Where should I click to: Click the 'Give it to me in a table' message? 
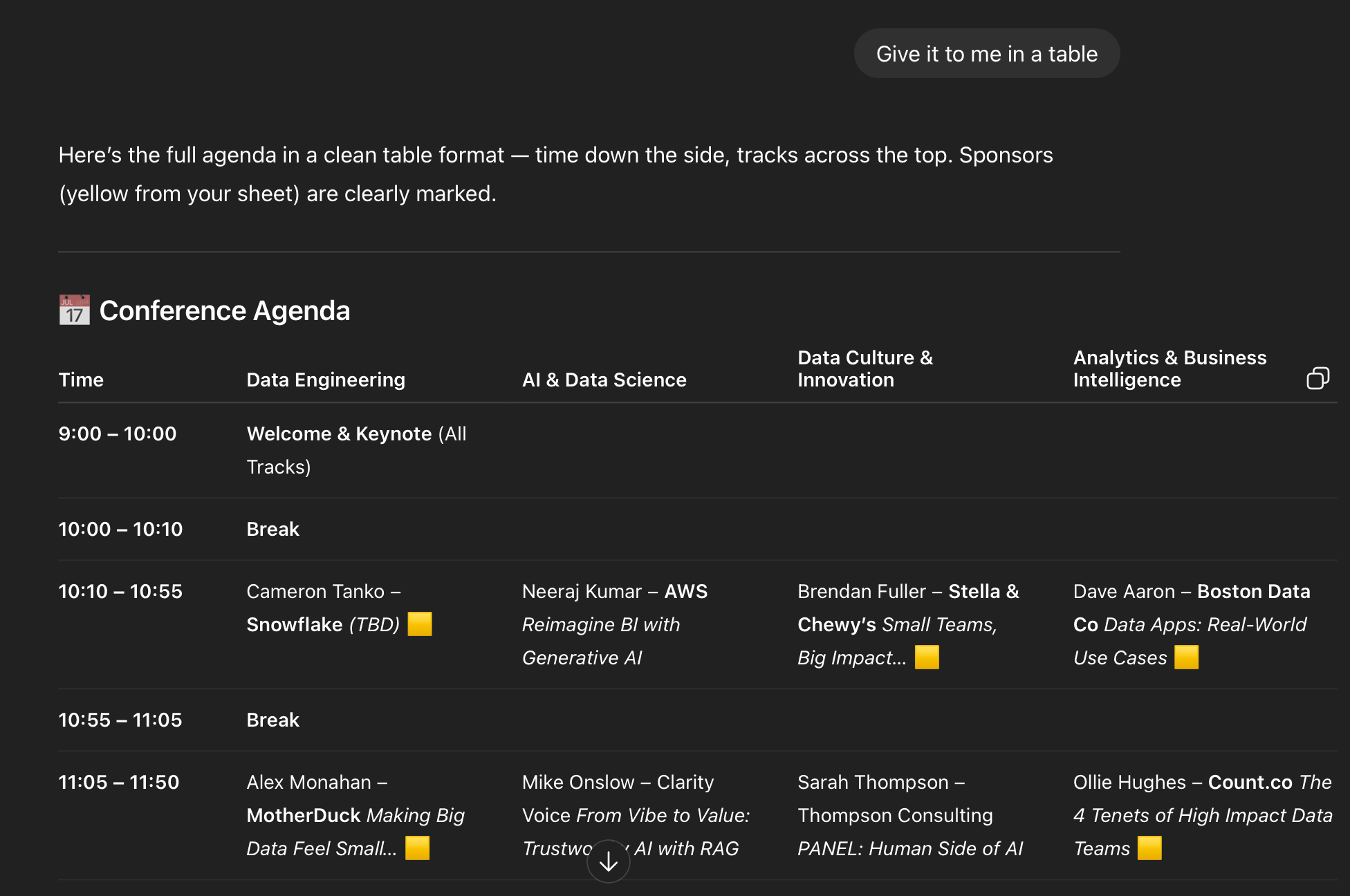(986, 54)
